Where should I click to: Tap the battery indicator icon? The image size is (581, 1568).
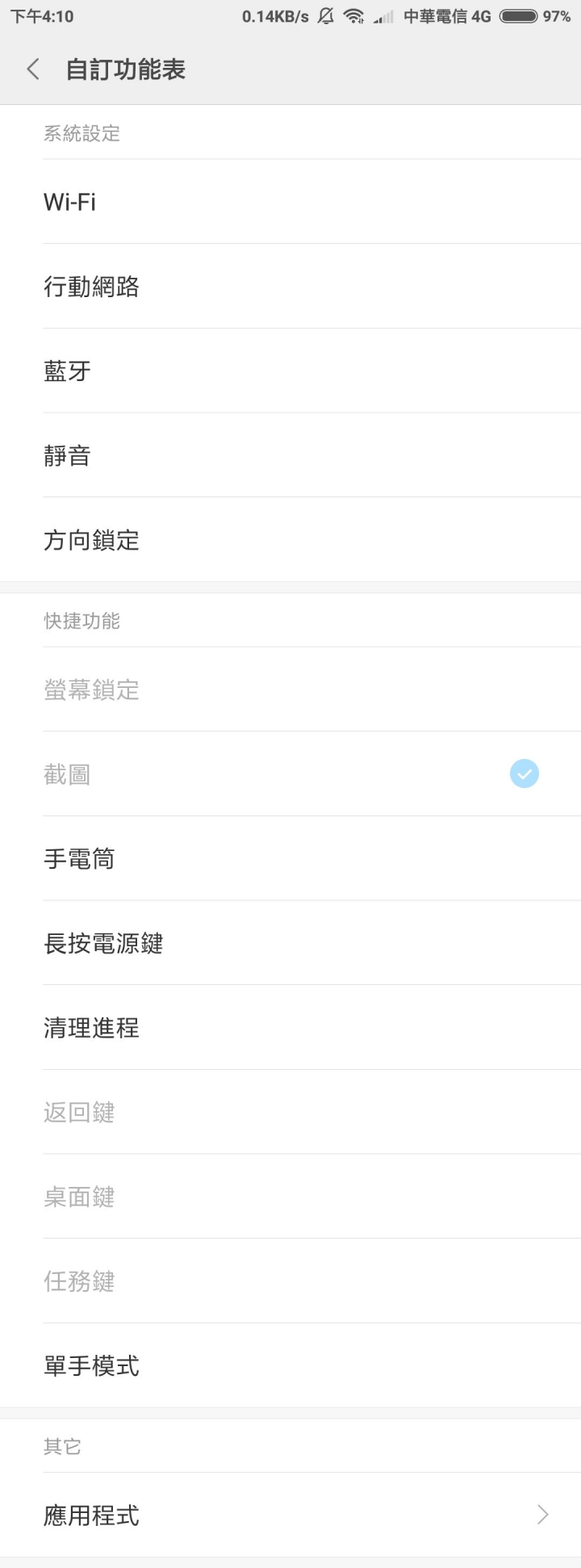(519, 16)
